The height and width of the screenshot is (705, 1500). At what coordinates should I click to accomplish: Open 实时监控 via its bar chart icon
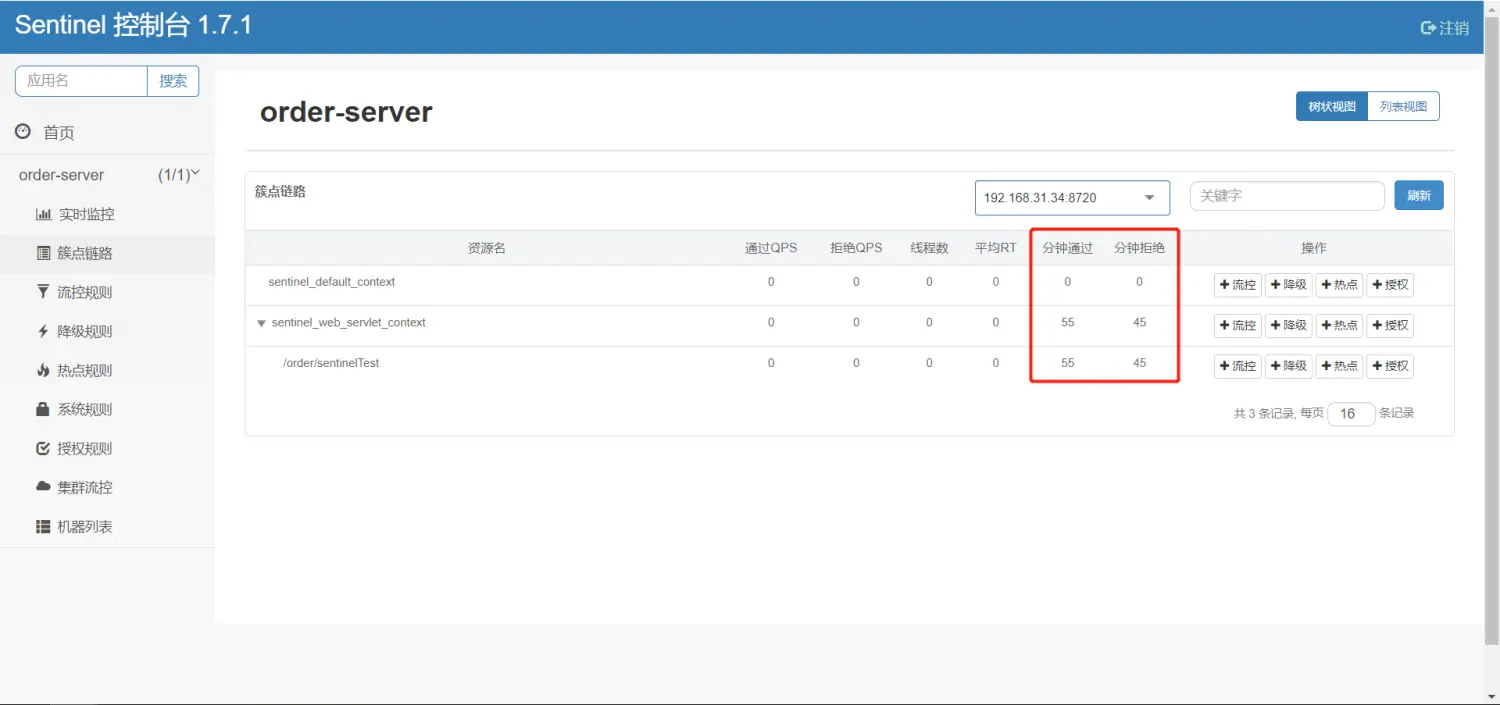point(43,214)
